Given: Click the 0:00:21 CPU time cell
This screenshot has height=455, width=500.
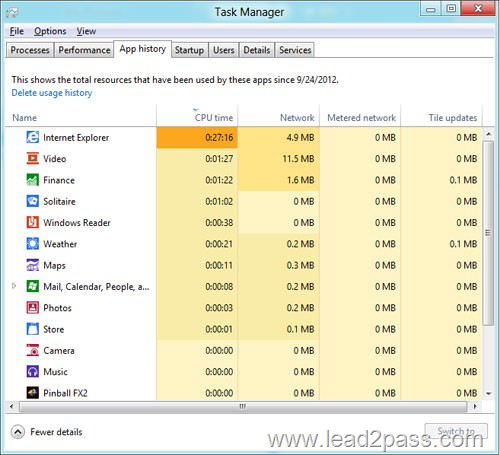Looking at the screenshot, I should [197, 244].
